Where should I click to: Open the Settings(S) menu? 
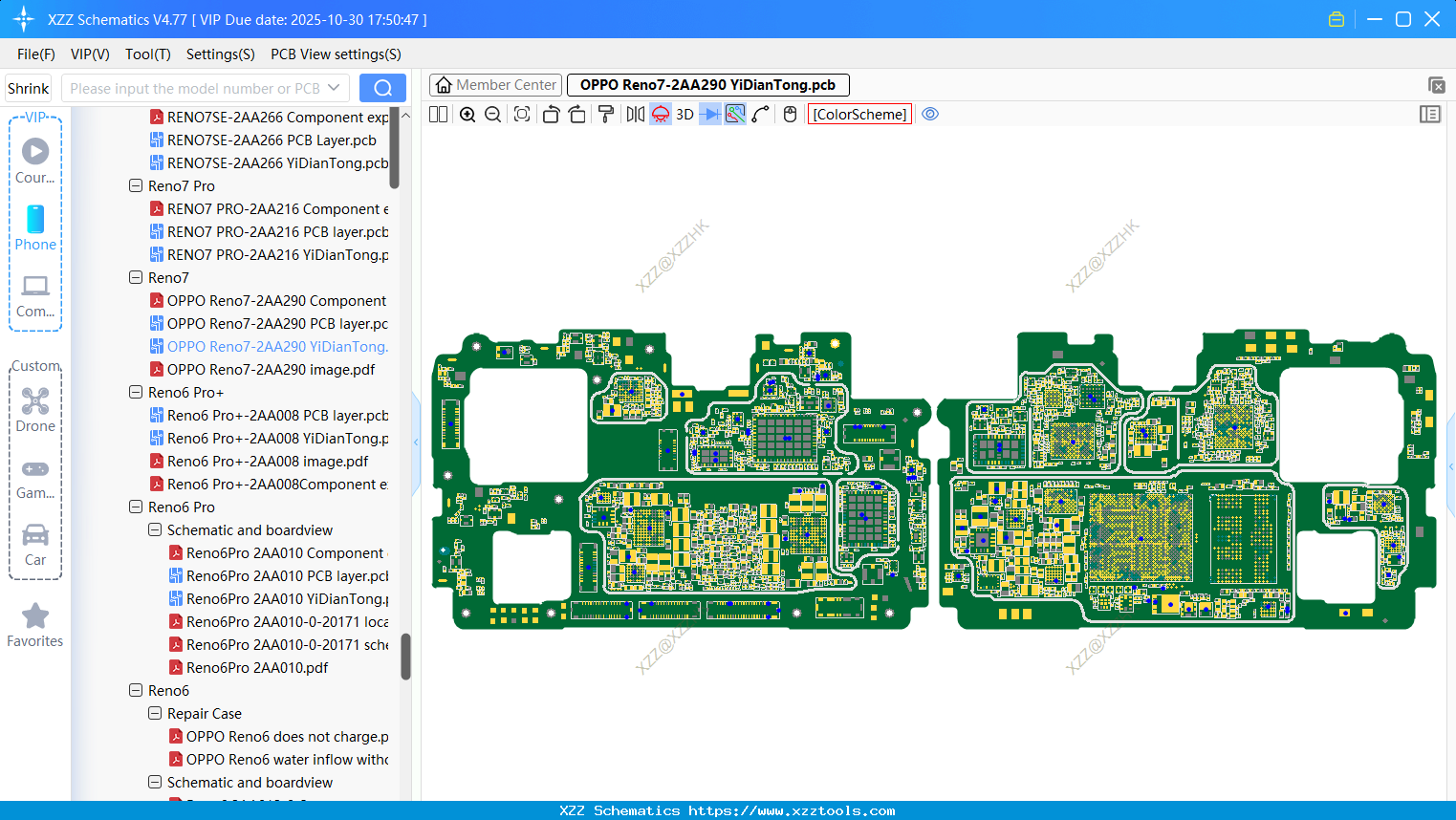[x=221, y=54]
